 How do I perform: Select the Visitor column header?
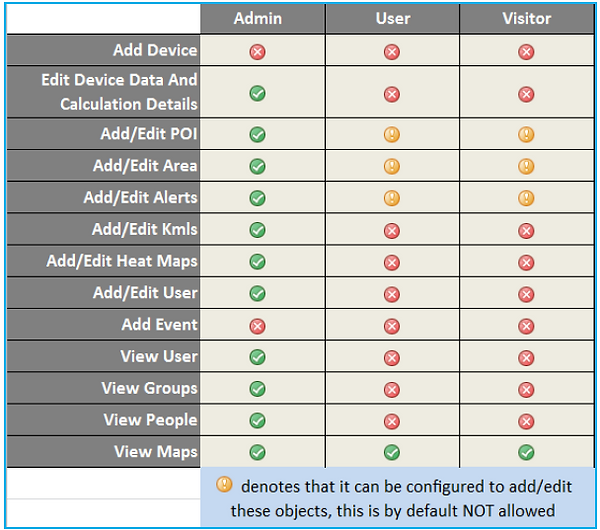(527, 18)
